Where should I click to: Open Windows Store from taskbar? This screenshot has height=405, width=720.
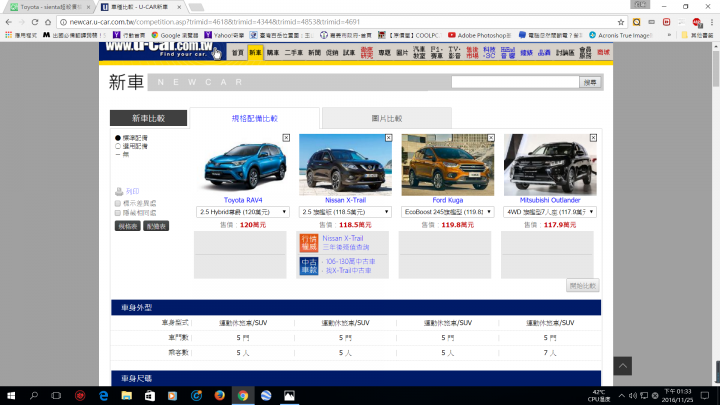point(150,395)
